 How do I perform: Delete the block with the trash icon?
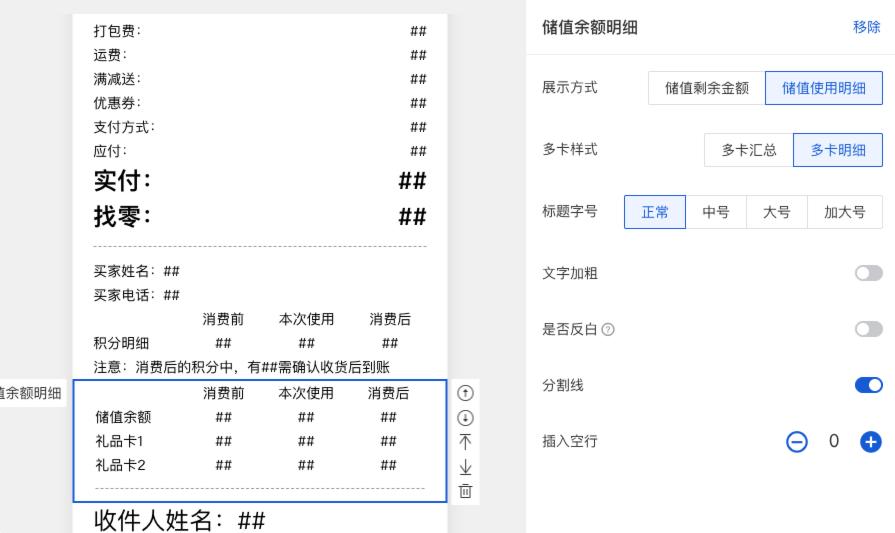[465, 491]
